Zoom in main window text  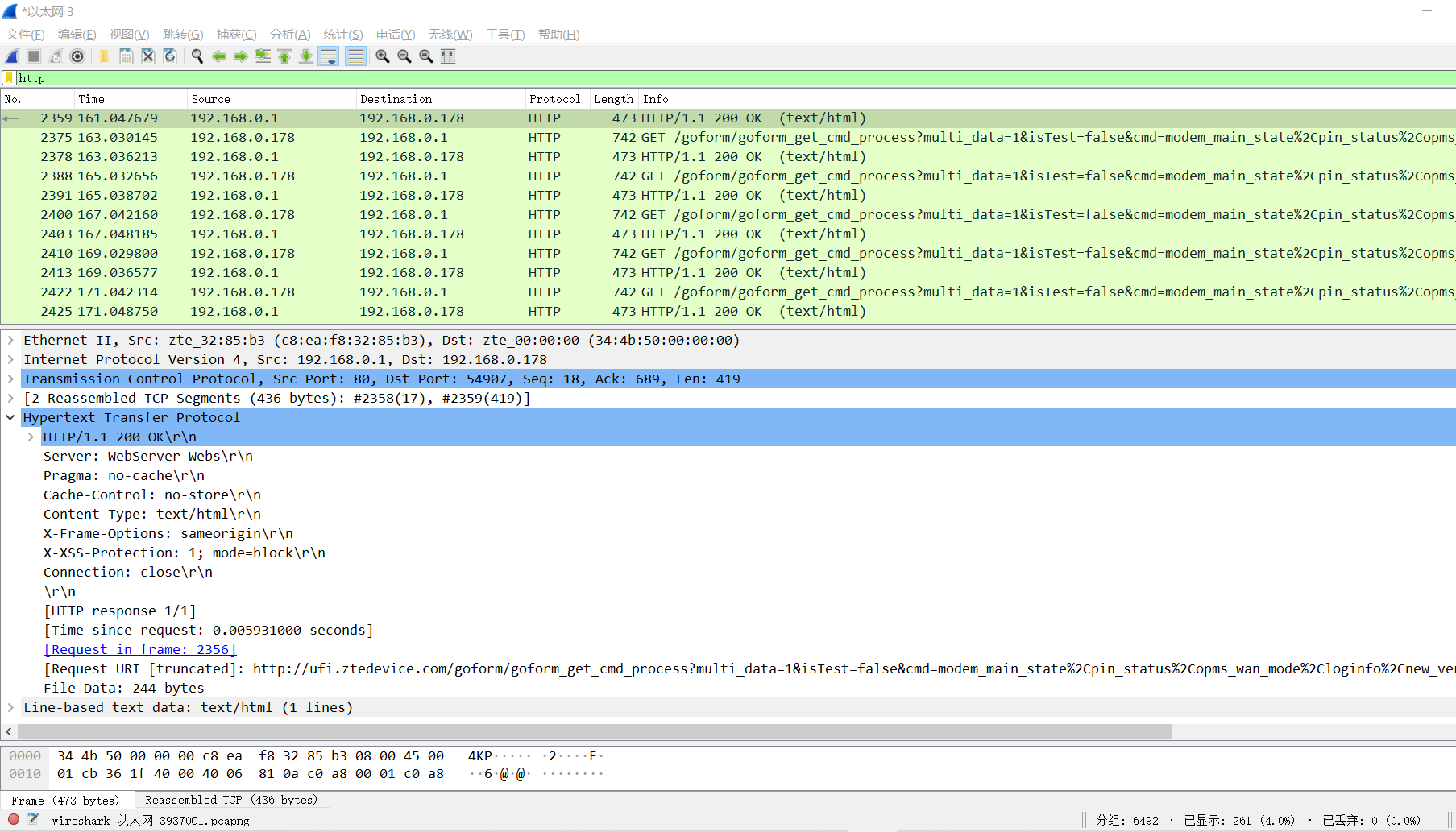point(383,56)
